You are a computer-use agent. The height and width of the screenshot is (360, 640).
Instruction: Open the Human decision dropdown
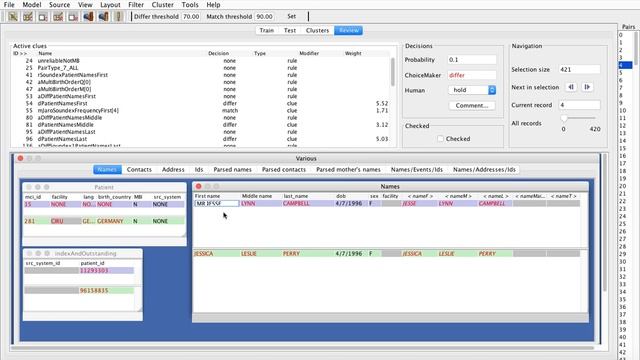[472, 90]
